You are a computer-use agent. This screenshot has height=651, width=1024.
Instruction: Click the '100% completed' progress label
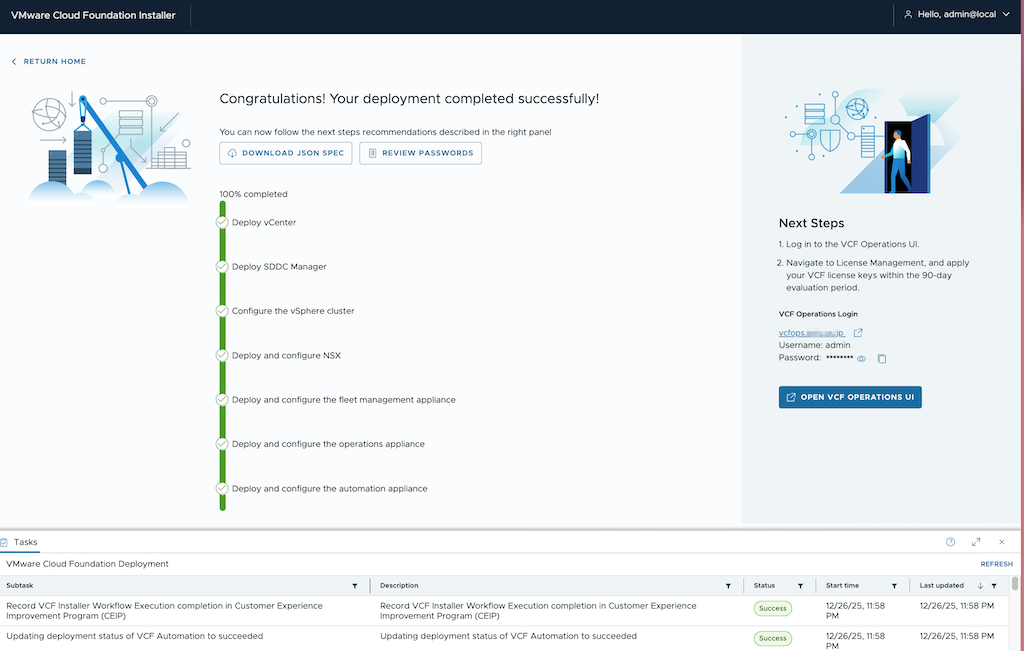(x=253, y=194)
